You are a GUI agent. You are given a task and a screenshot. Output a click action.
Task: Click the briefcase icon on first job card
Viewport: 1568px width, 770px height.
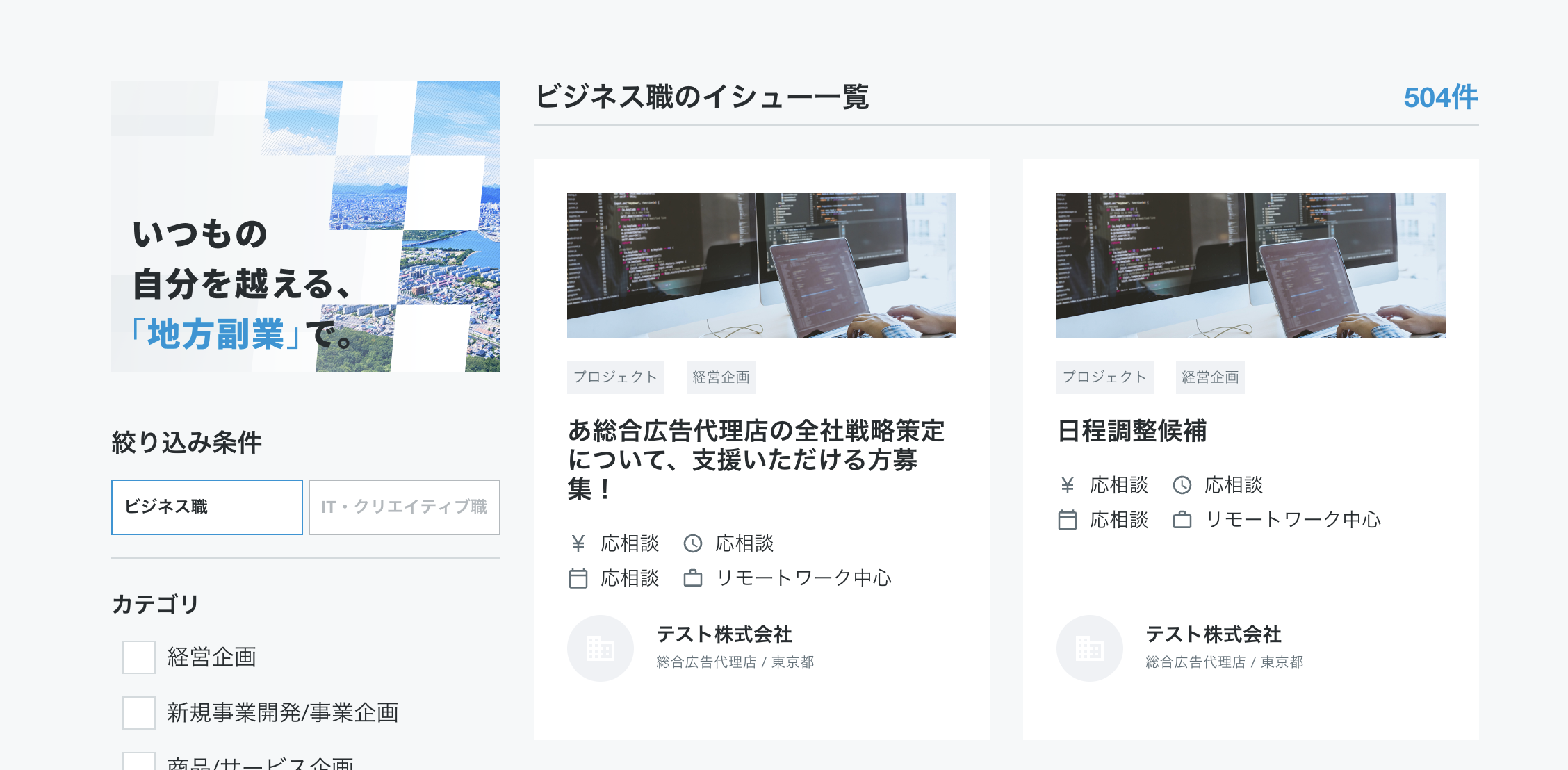693,578
